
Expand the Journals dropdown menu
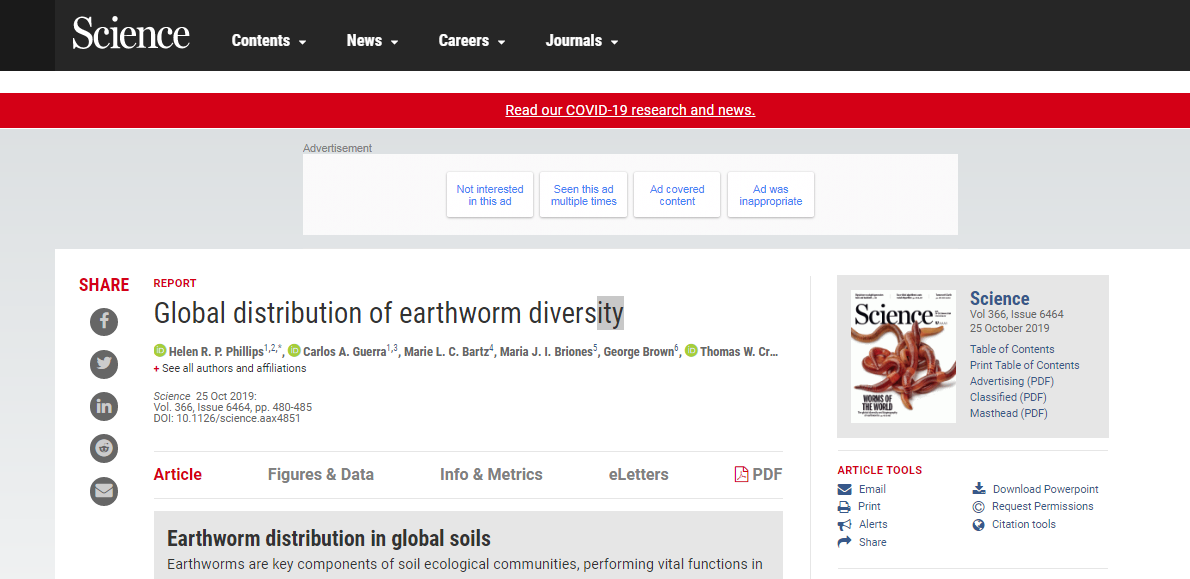tap(582, 41)
